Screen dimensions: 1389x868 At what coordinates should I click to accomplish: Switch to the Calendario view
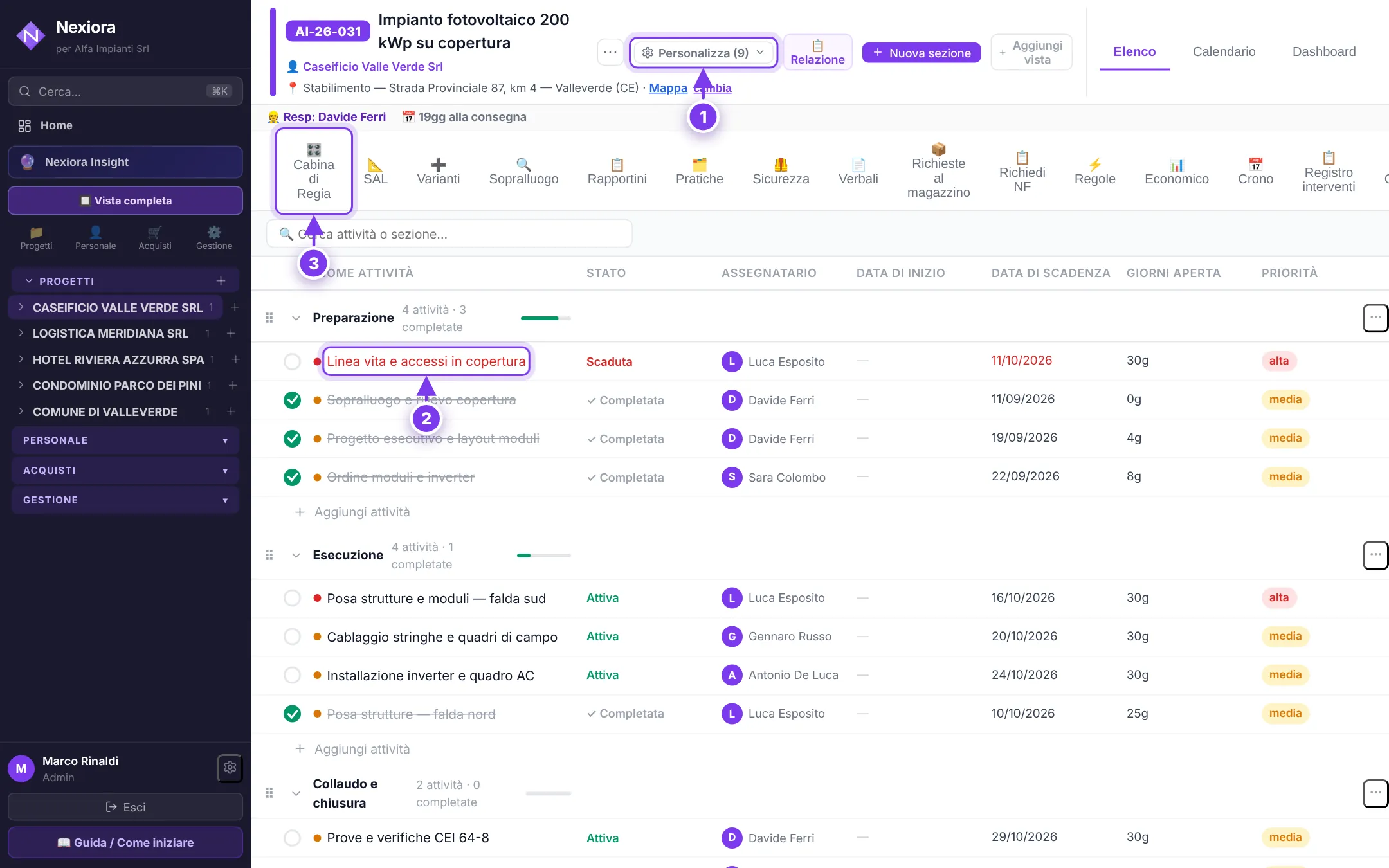(1224, 51)
